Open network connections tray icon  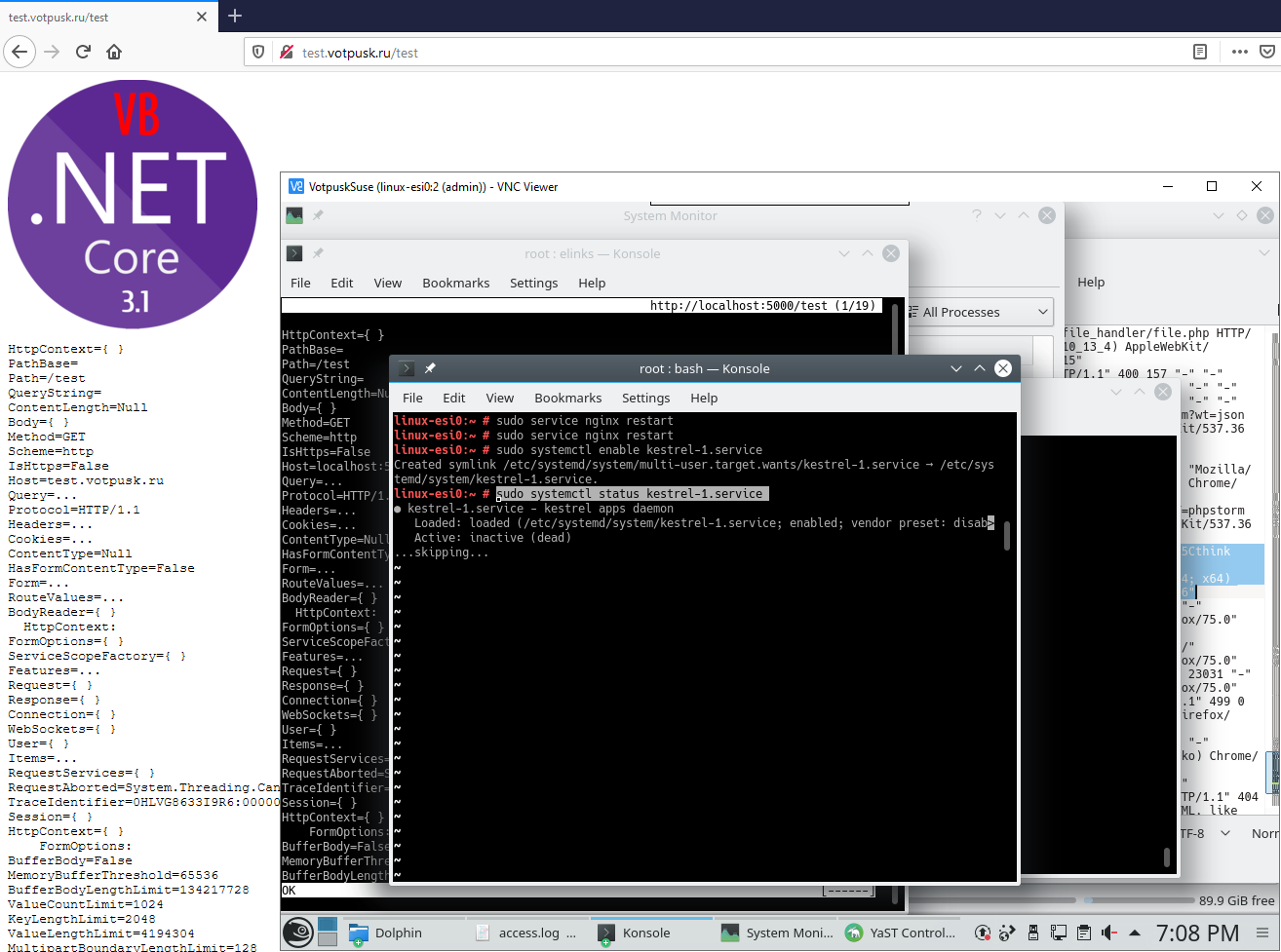click(1059, 933)
